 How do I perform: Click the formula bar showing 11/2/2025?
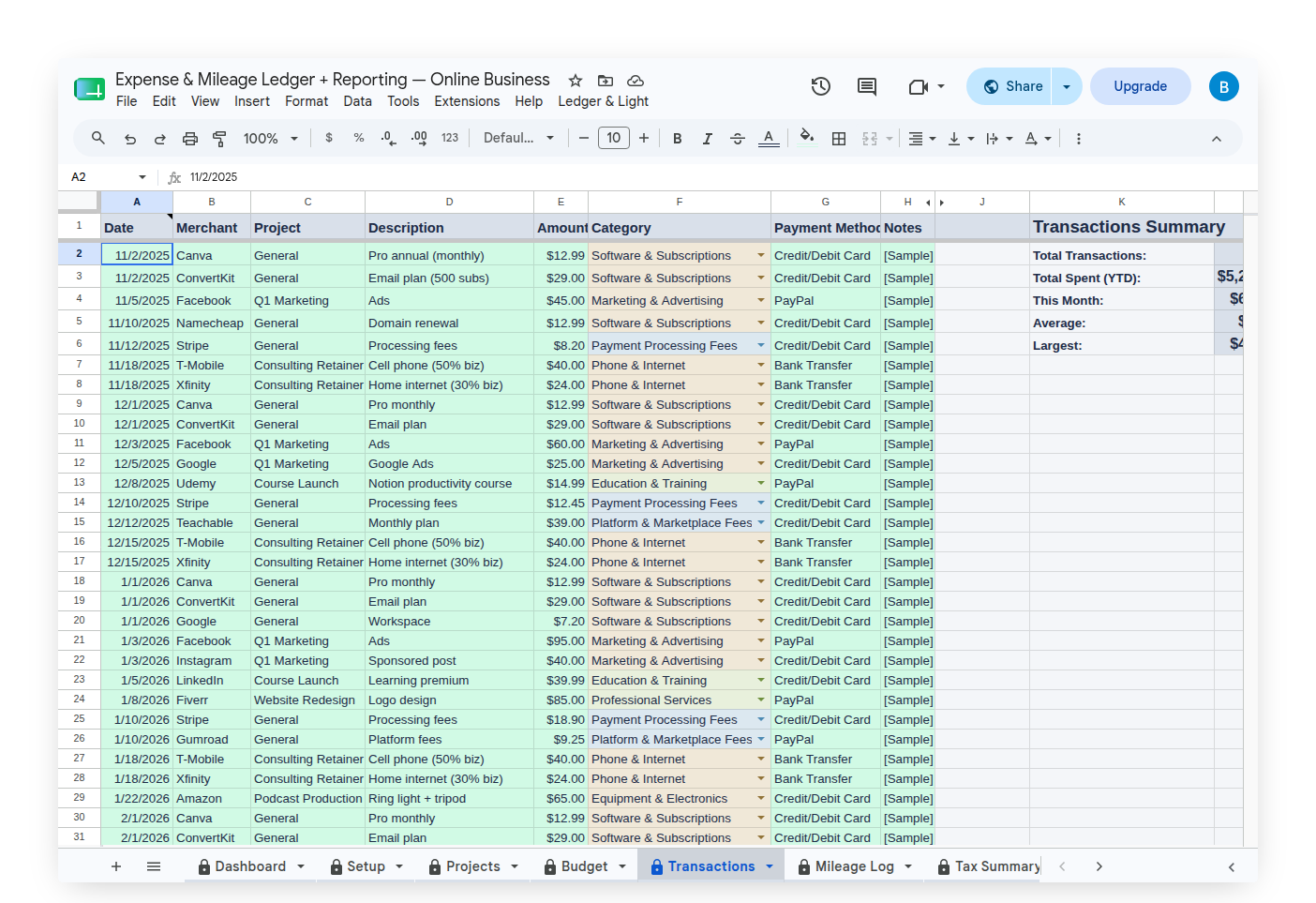[712, 177]
